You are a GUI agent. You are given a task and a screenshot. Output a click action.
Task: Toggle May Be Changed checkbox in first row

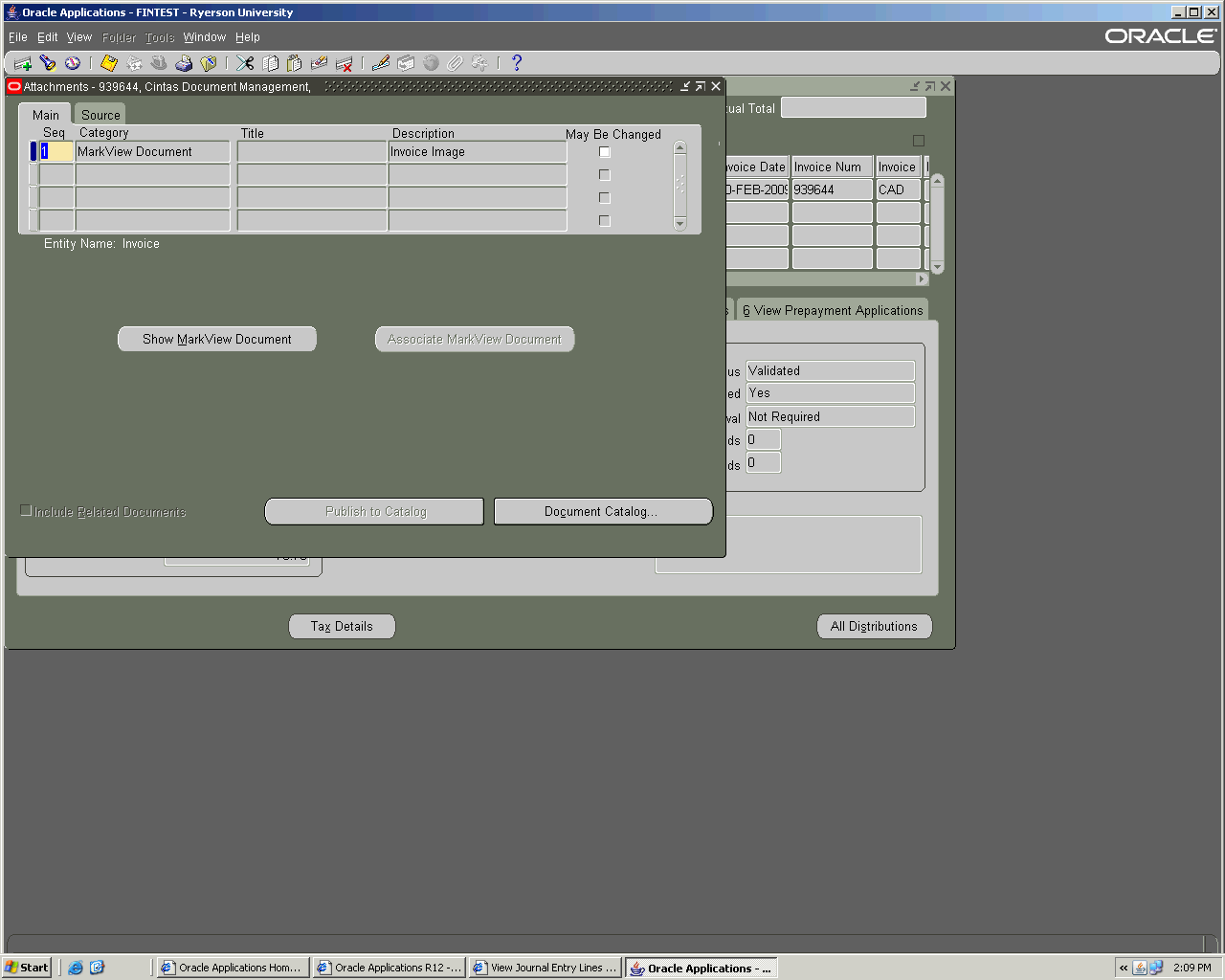click(x=604, y=152)
